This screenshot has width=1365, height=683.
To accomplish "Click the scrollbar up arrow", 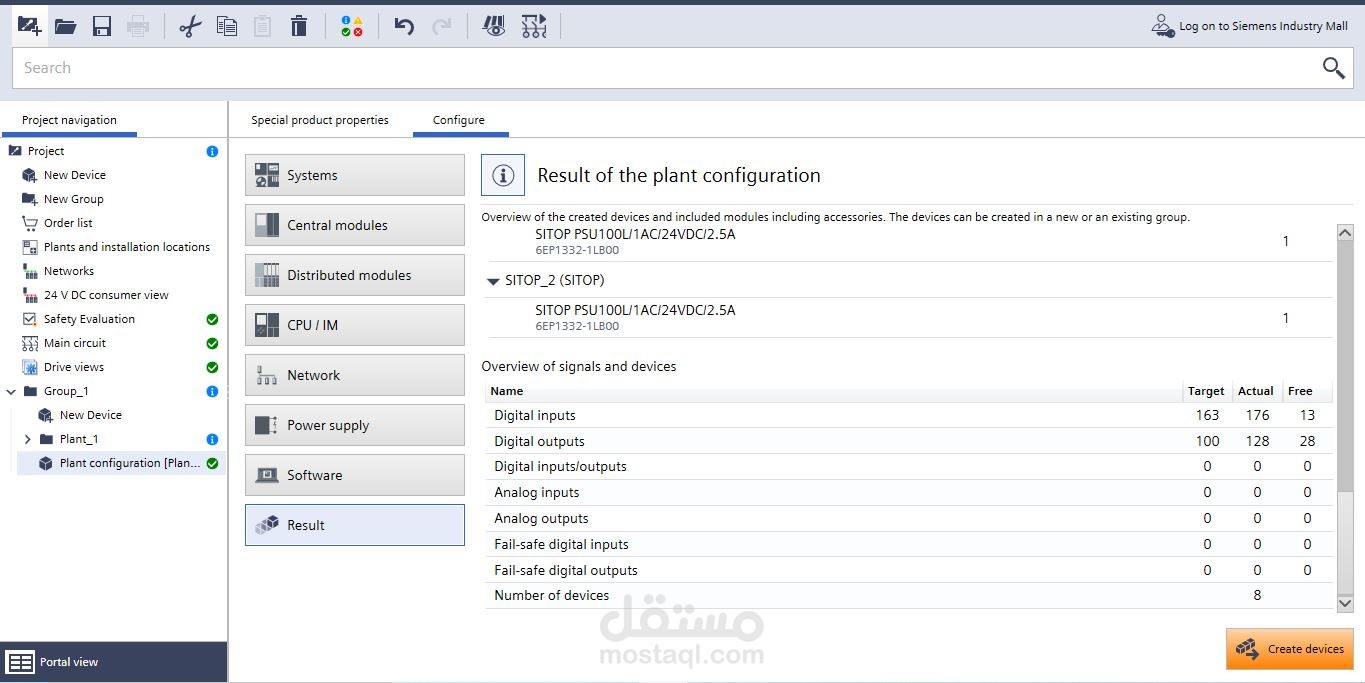I will [x=1344, y=232].
